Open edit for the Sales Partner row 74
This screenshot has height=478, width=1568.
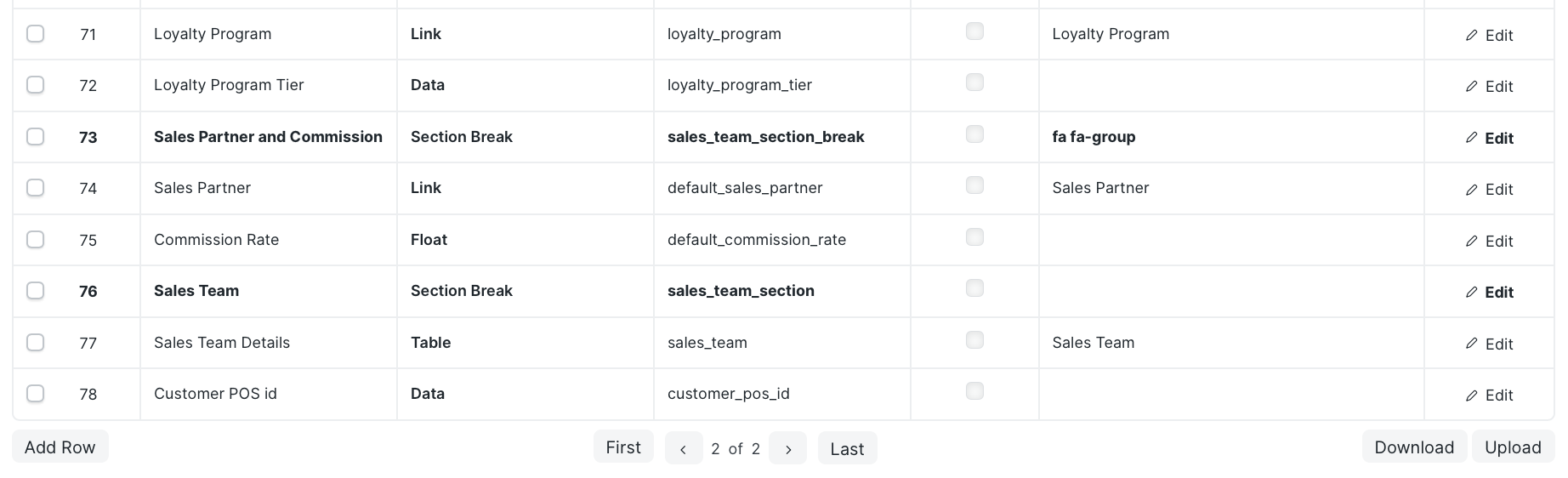[x=1489, y=190]
